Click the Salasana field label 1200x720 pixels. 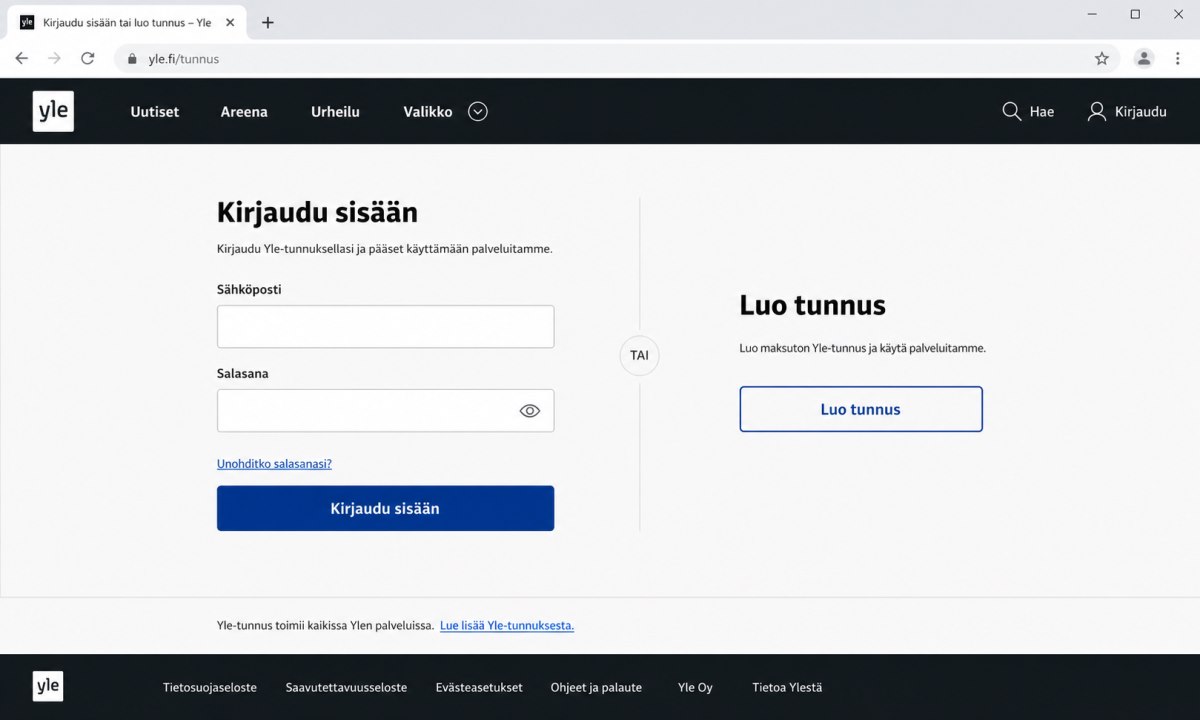point(243,373)
